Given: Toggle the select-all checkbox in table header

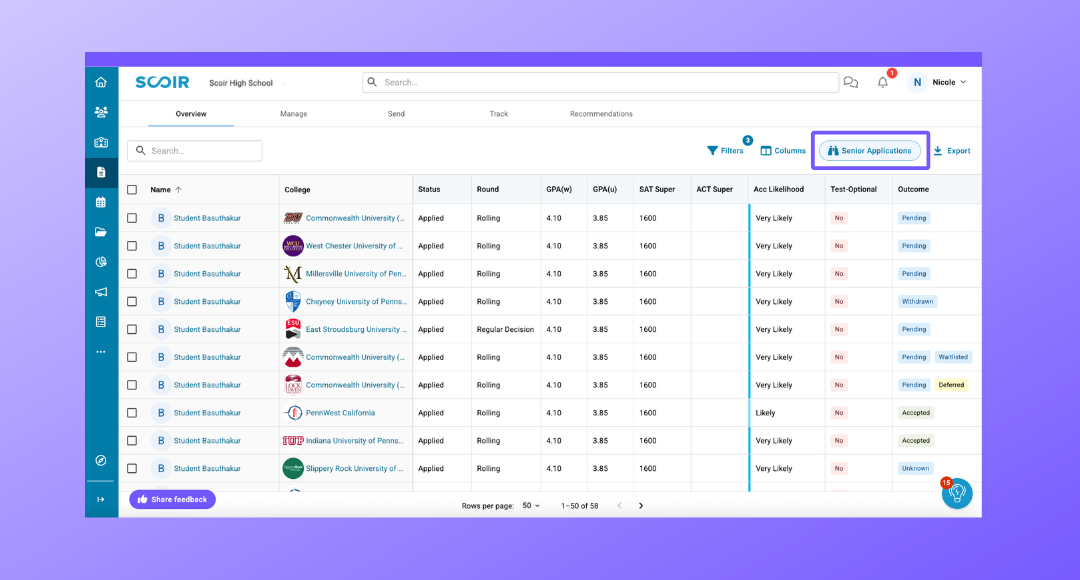Looking at the screenshot, I should [x=132, y=189].
